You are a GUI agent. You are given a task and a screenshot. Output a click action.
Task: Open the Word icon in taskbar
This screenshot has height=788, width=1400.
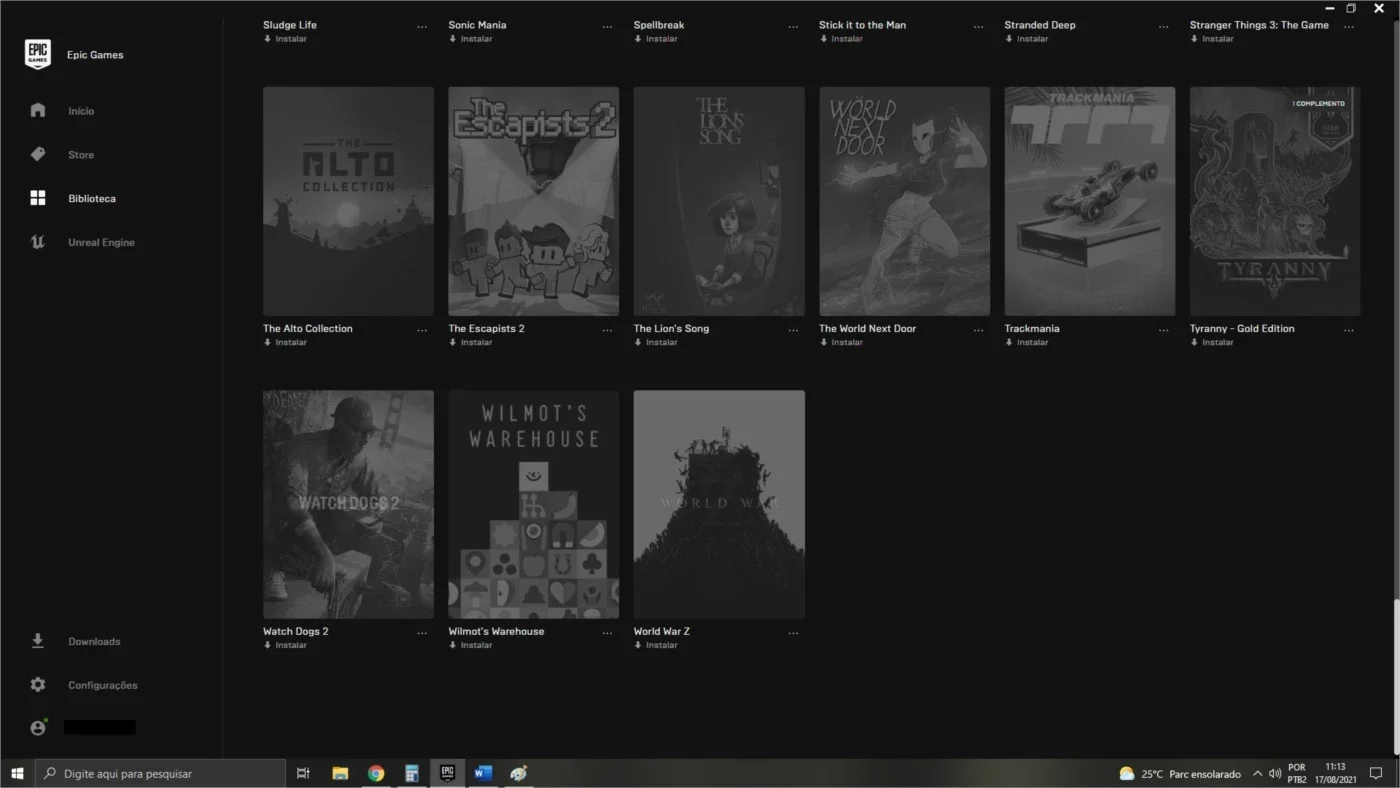coord(483,773)
